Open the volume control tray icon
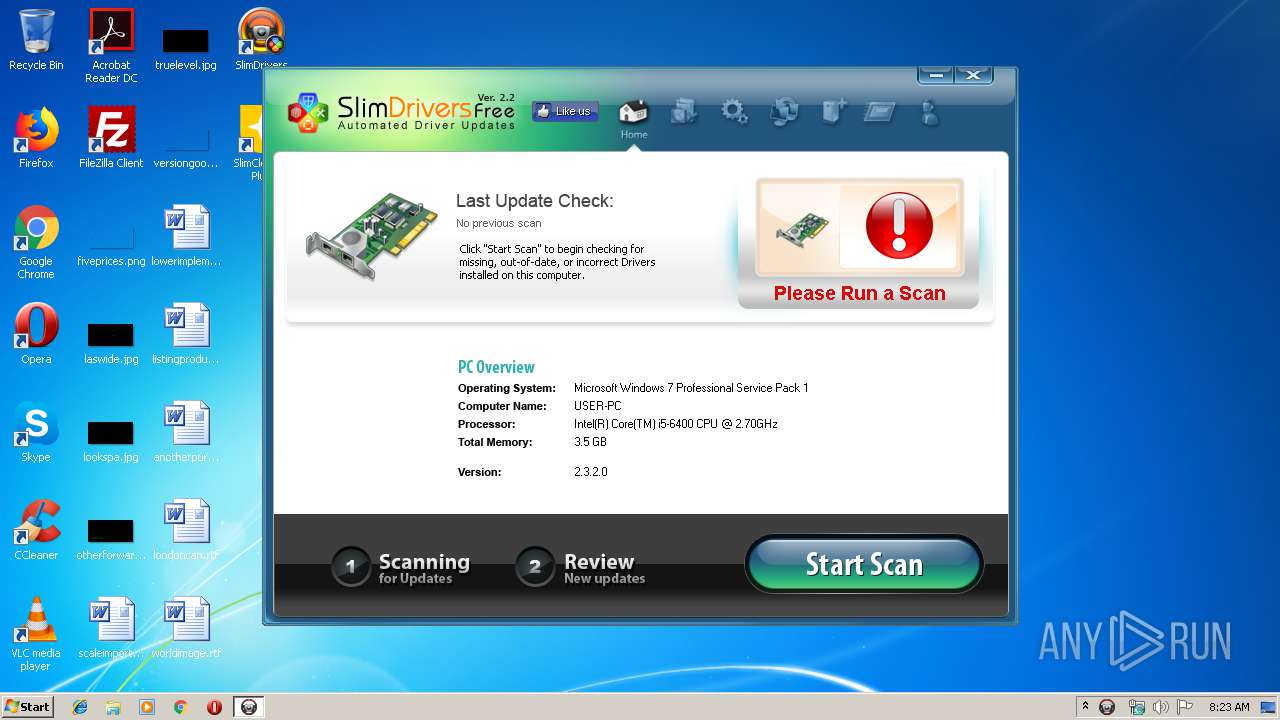The height and width of the screenshot is (720, 1280). point(1160,707)
